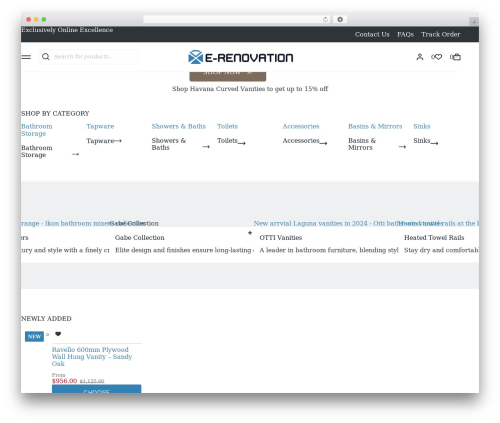Open blue Toilets category link

[x=227, y=126]
